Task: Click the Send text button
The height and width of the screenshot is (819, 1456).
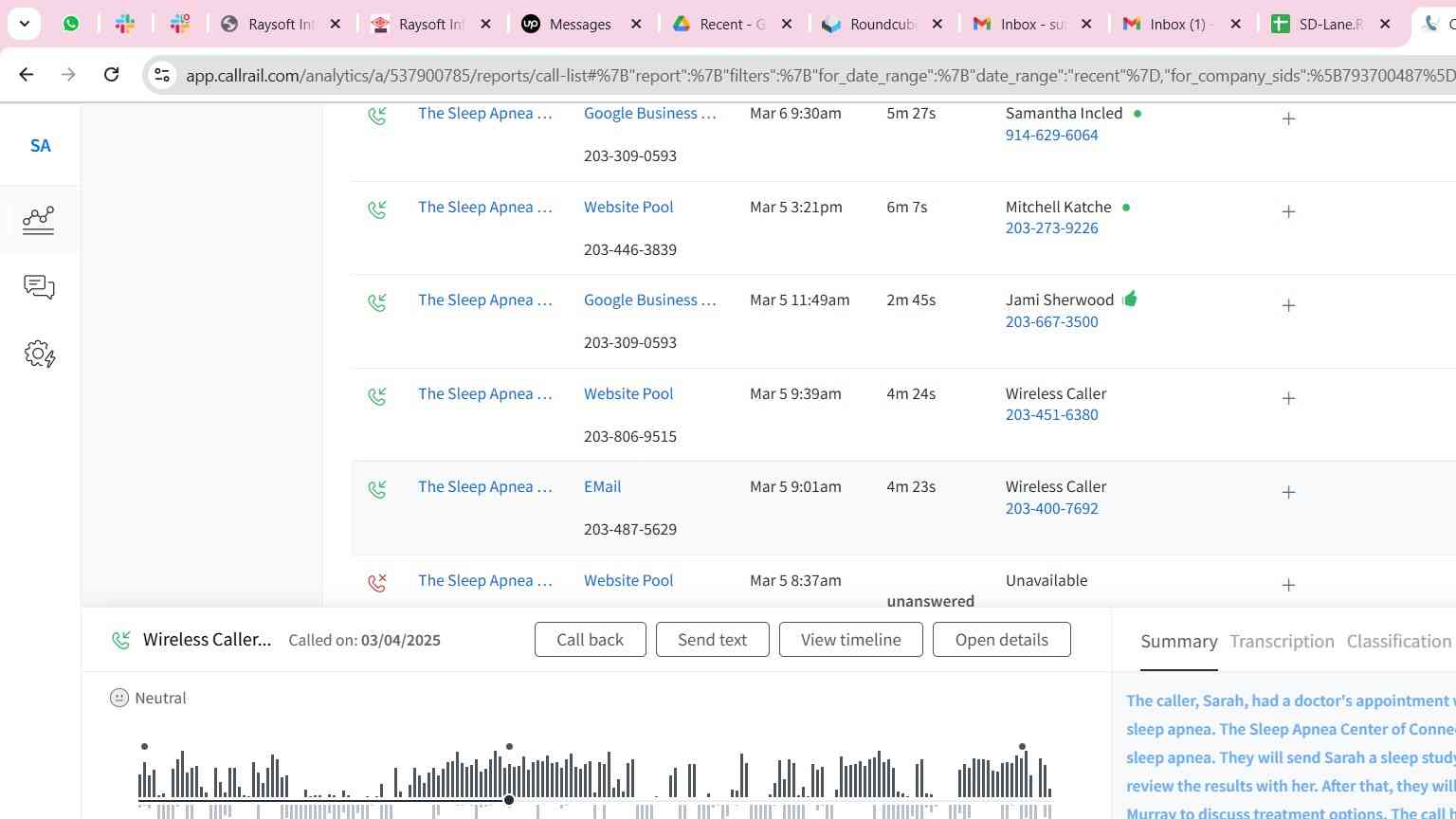Action: click(x=712, y=640)
